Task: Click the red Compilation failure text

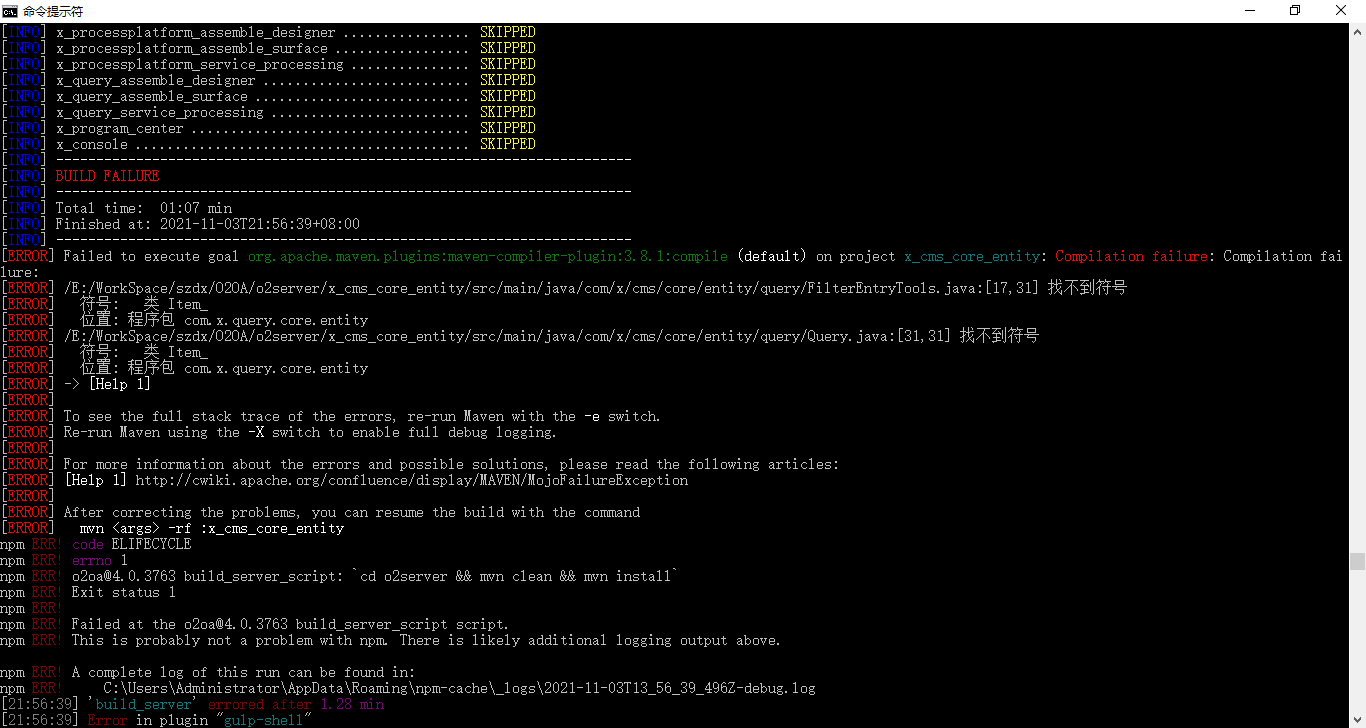Action: point(1132,256)
